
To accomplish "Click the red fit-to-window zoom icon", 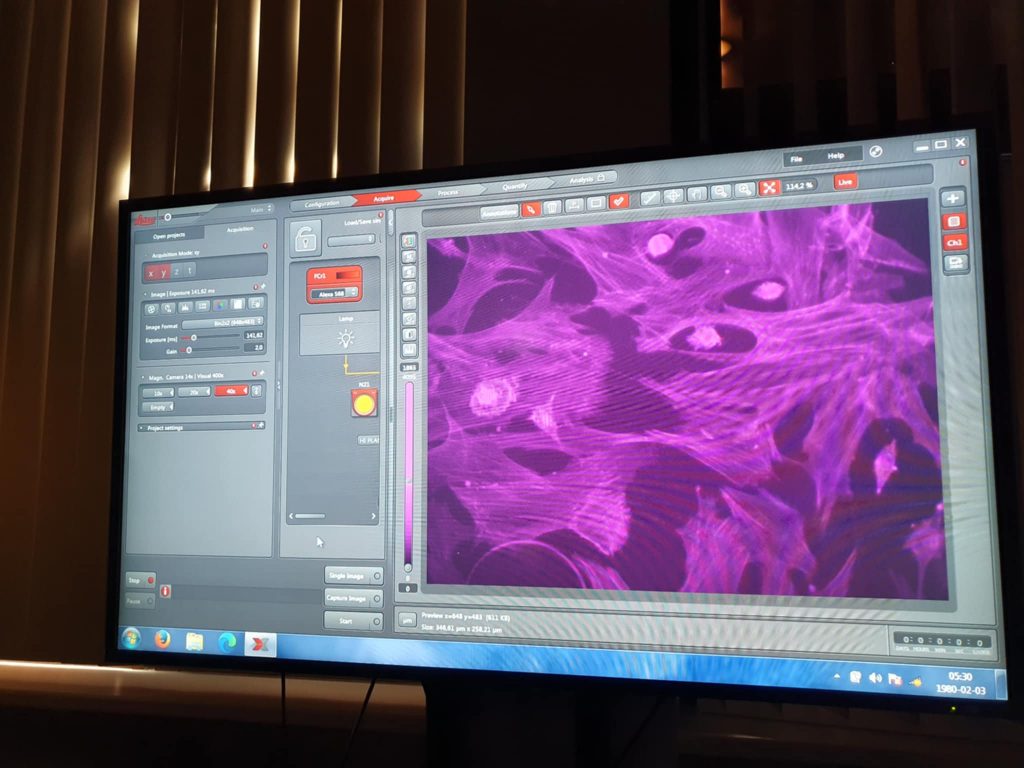I will (769, 188).
